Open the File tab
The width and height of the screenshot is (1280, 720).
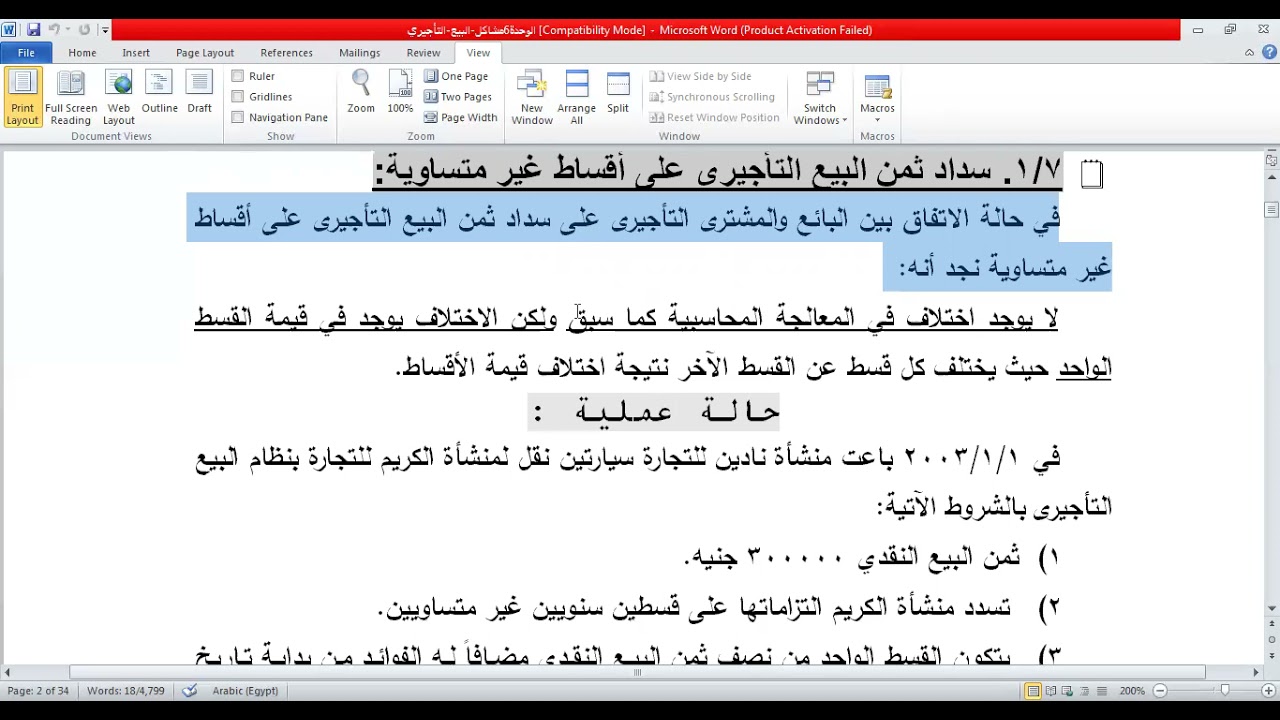pyautogui.click(x=26, y=52)
